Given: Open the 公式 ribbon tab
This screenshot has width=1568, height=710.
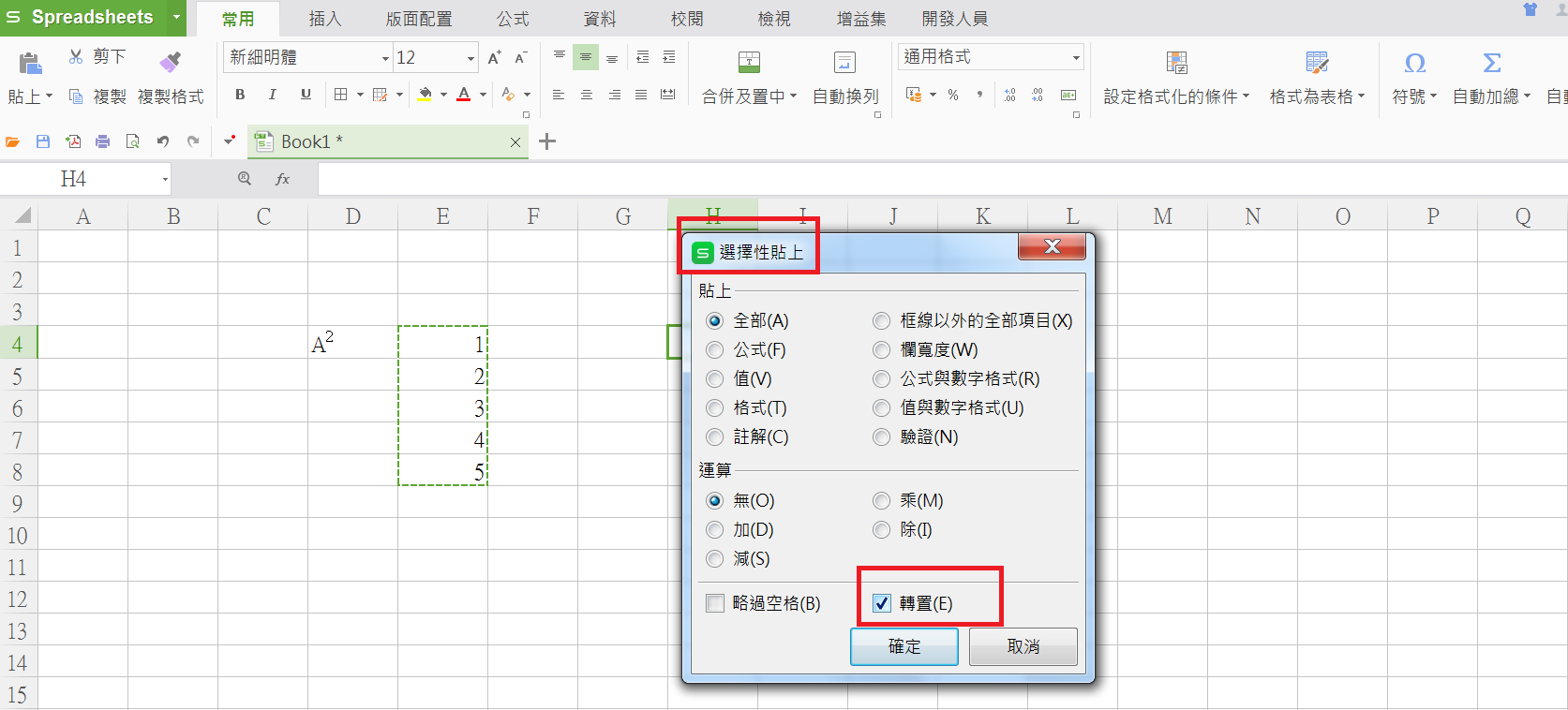Looking at the screenshot, I should click(513, 19).
